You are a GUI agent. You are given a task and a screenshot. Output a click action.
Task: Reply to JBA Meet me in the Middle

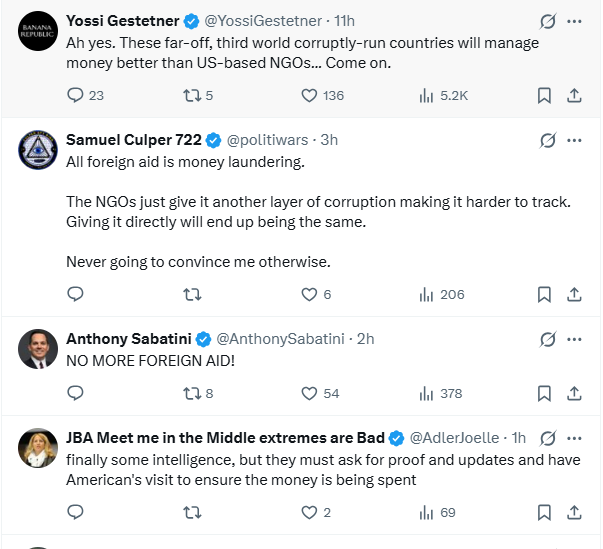75,512
